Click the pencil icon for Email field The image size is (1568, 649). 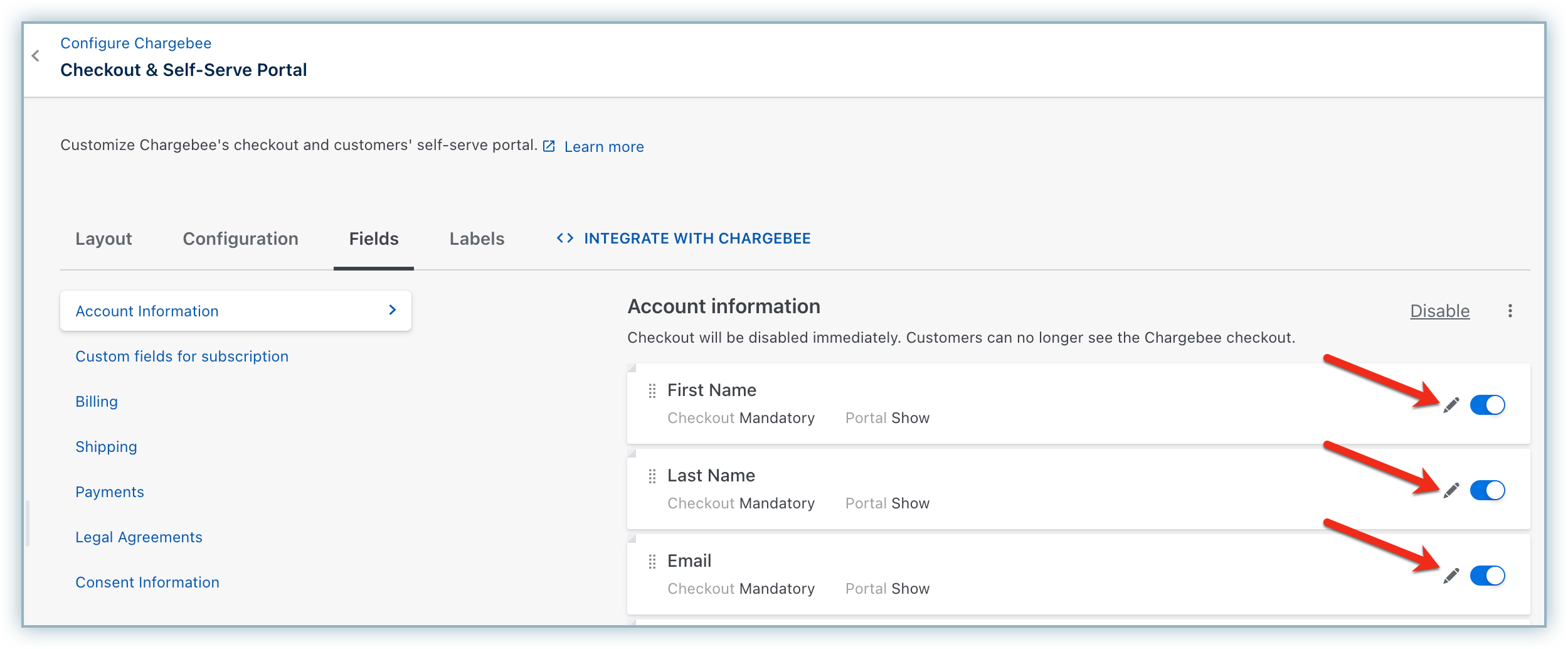tap(1451, 576)
